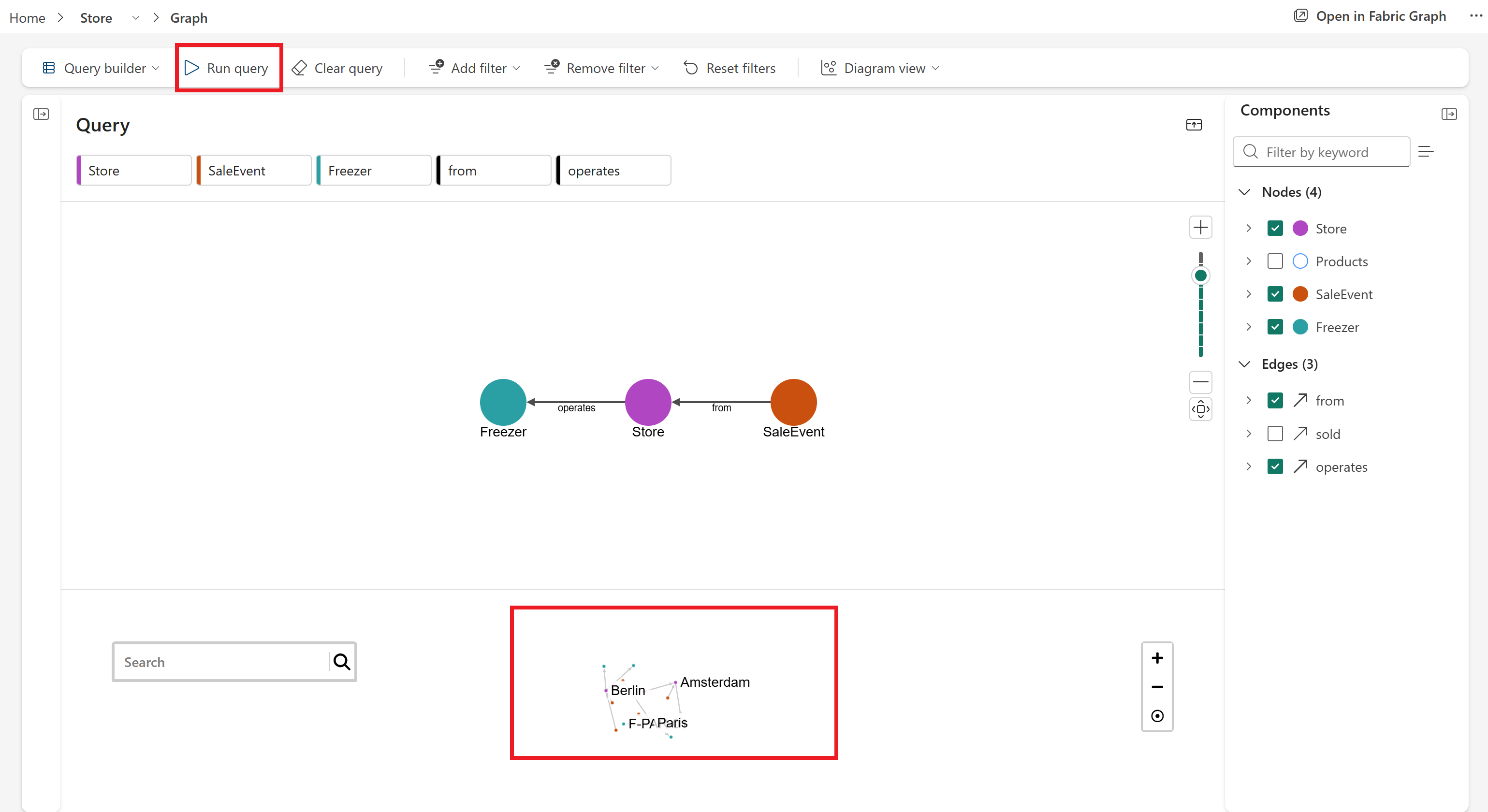Click the Open in Fabric Graph icon
The width and height of the screenshot is (1488, 812).
point(1301,15)
